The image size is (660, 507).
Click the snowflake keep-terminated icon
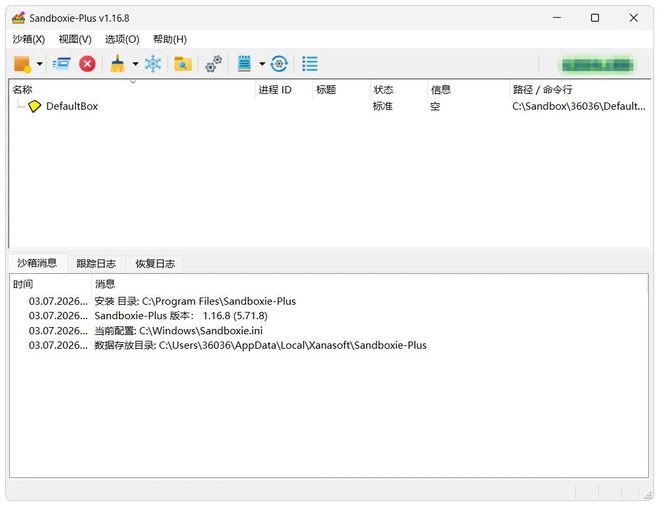tap(153, 64)
